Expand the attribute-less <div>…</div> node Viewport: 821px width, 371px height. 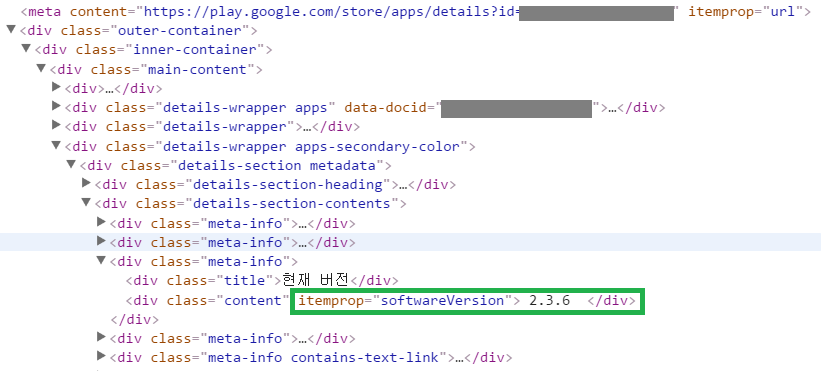(x=57, y=87)
